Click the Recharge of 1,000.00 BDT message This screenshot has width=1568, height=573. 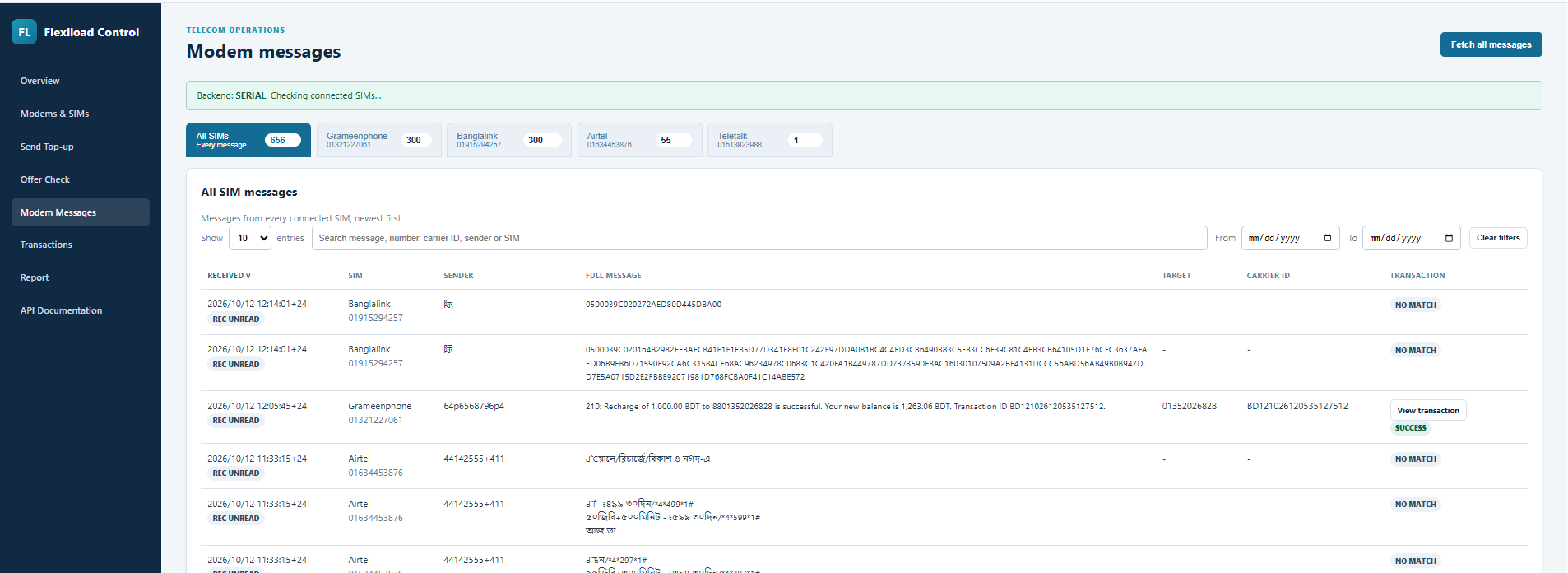[845, 407]
